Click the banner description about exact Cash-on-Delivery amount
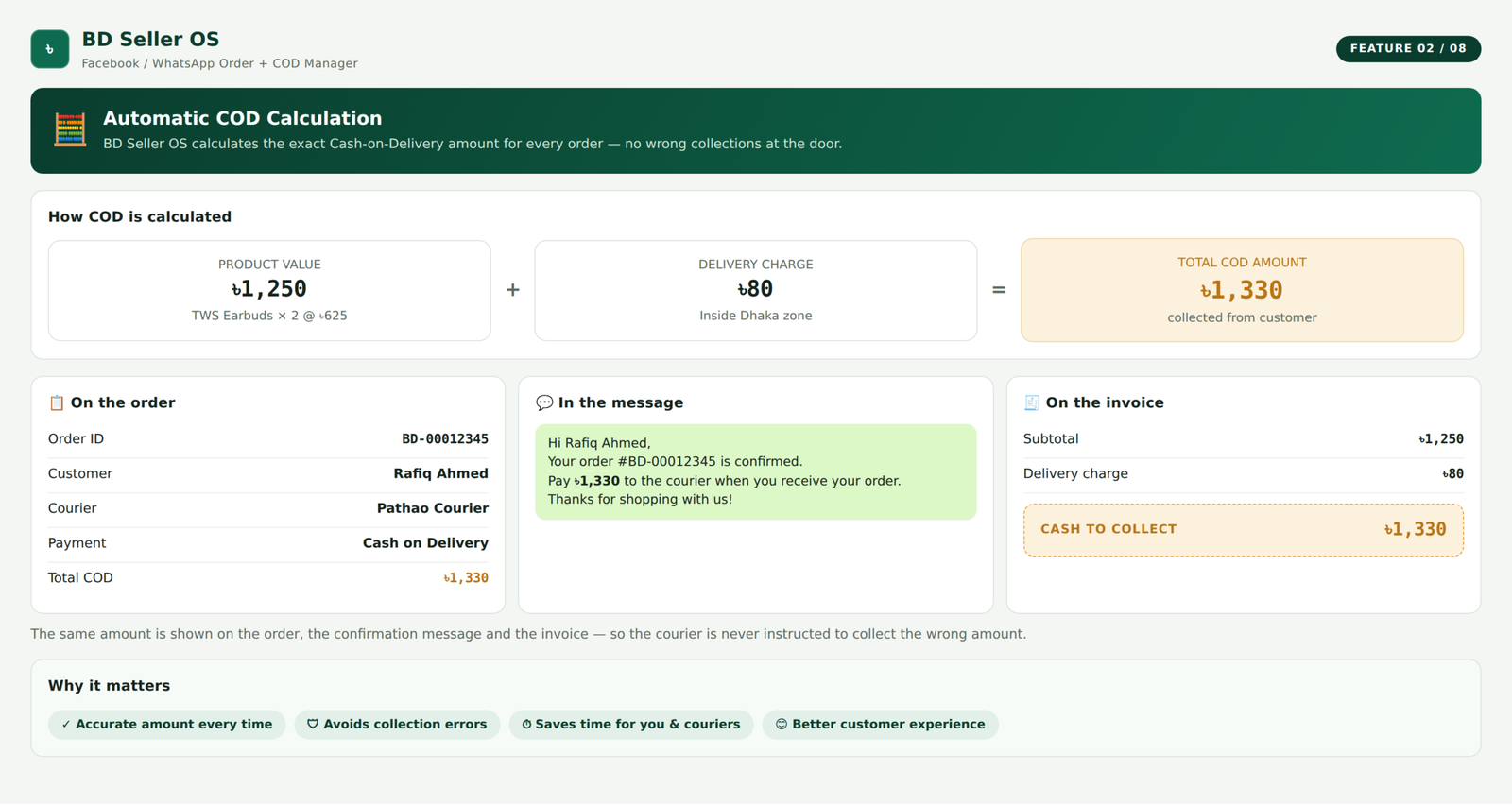This screenshot has width=1512, height=805. click(472, 144)
